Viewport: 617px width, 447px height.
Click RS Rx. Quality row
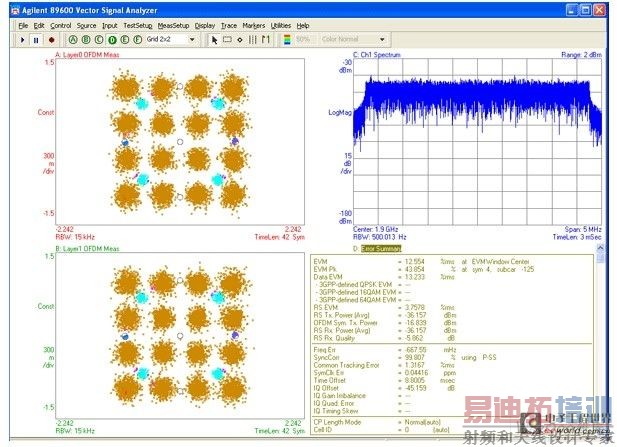pos(385,338)
